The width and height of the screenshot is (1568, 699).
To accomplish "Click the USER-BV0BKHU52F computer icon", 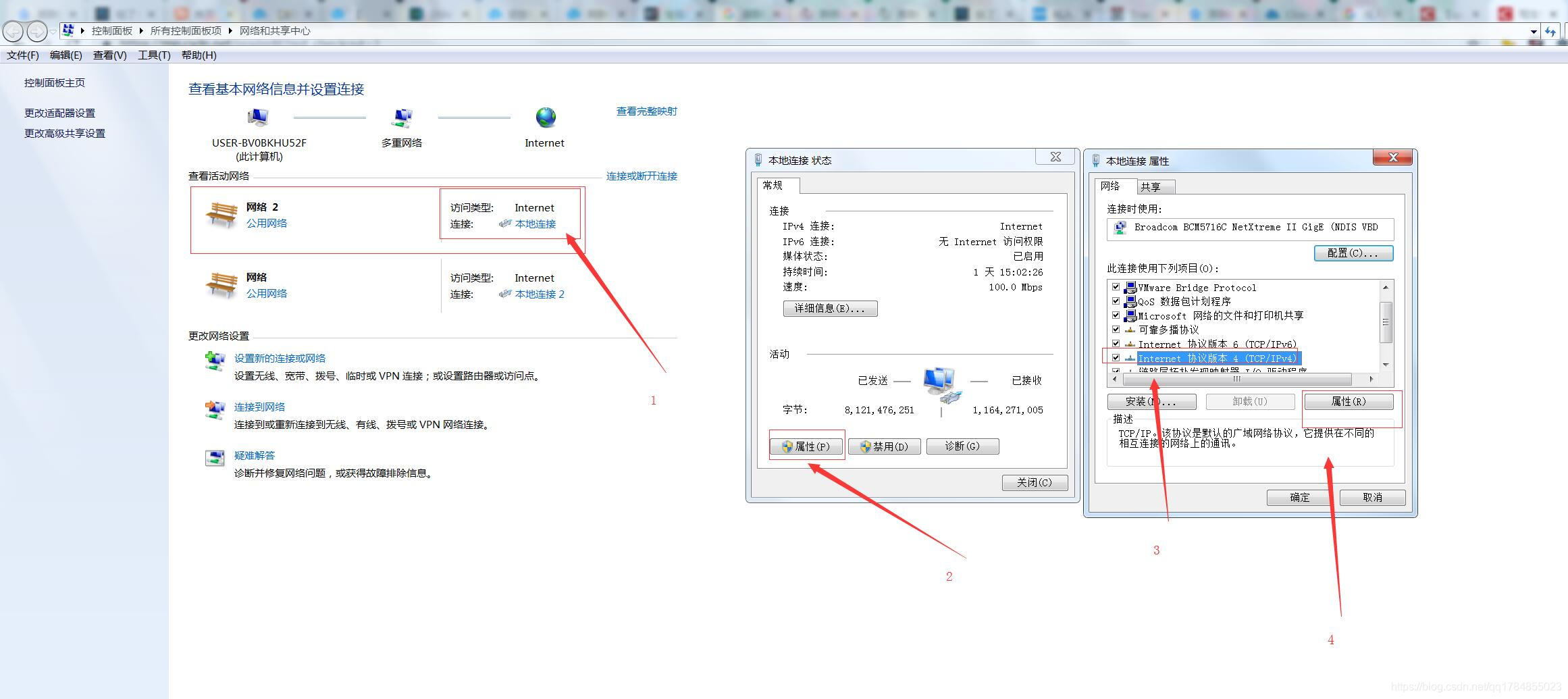I will [258, 118].
